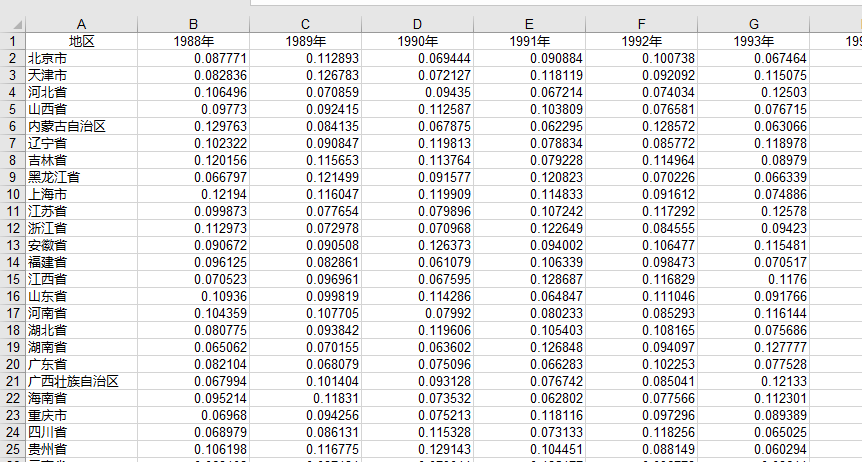Screen dimensions: 862x462
Task: Click the 四川省 cell
Action: [x=81, y=432]
